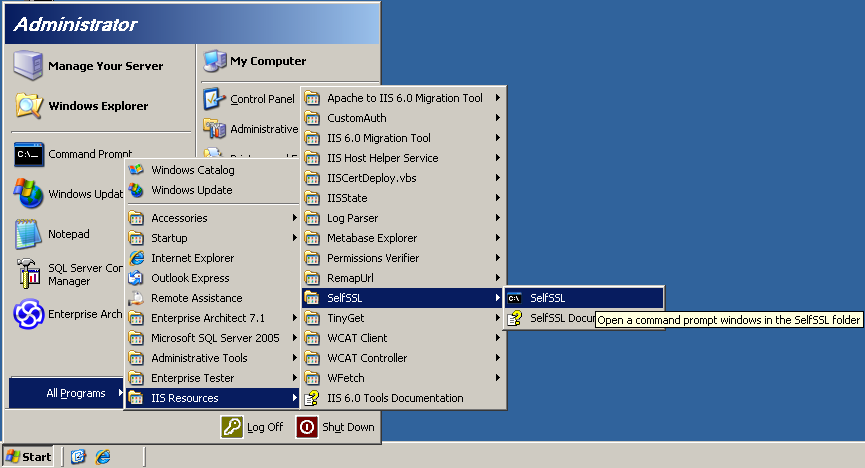Select Windows Catalog menu entry
The image size is (865, 468).
pos(192,170)
